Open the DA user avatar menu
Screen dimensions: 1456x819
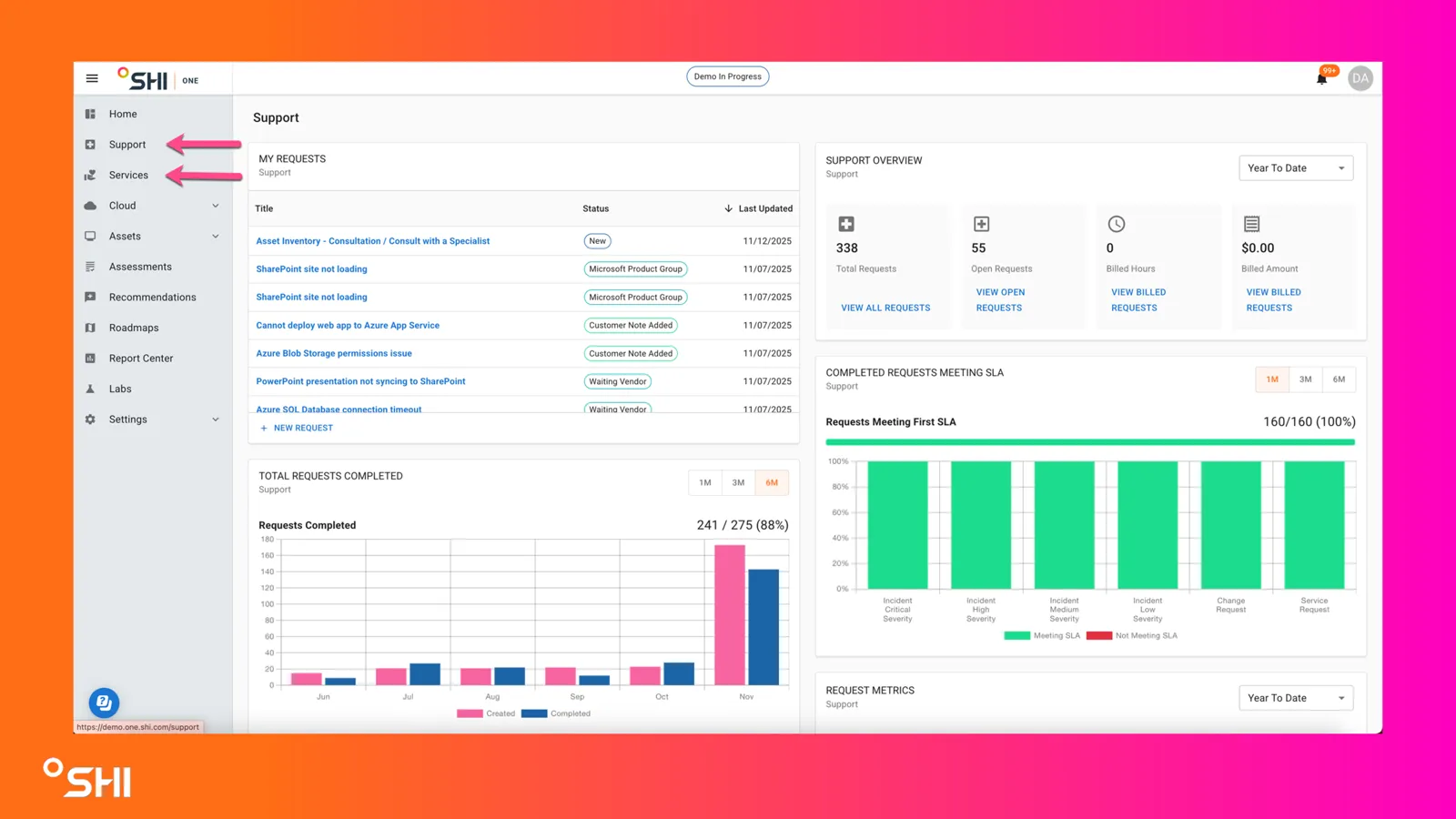coord(1360,78)
